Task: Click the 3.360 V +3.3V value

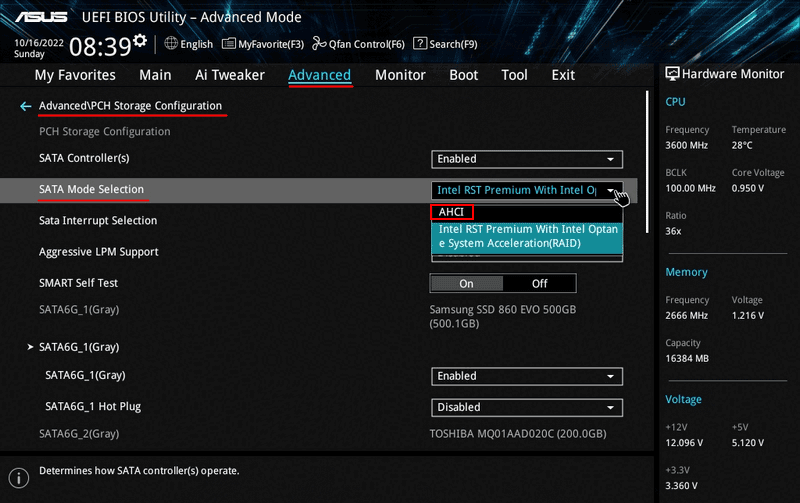Action: click(681, 486)
